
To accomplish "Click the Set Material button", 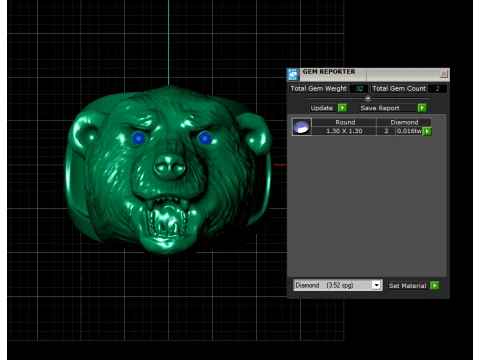I will tap(407, 286).
